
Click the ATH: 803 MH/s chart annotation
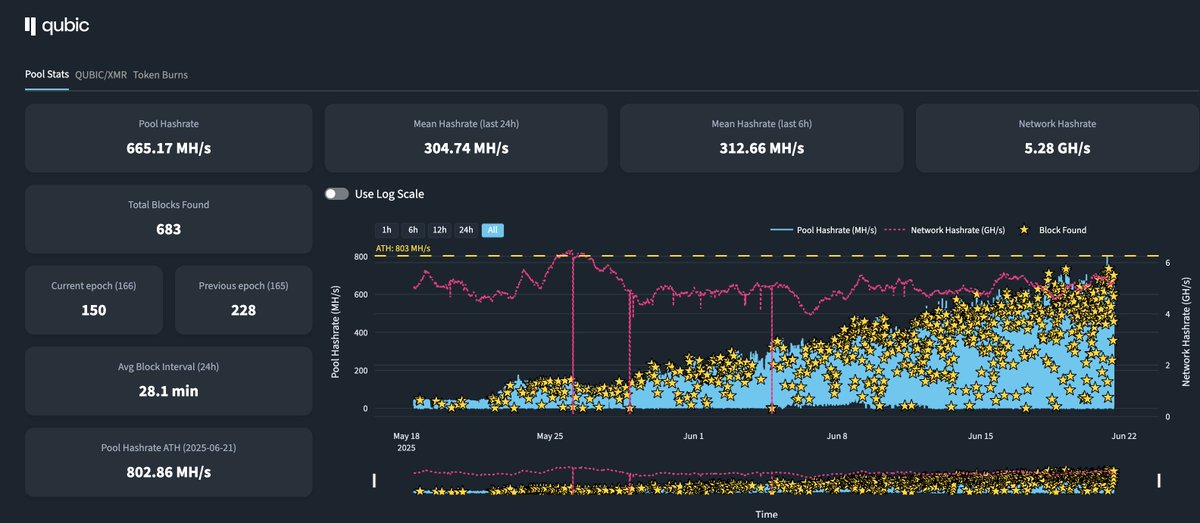(403, 248)
